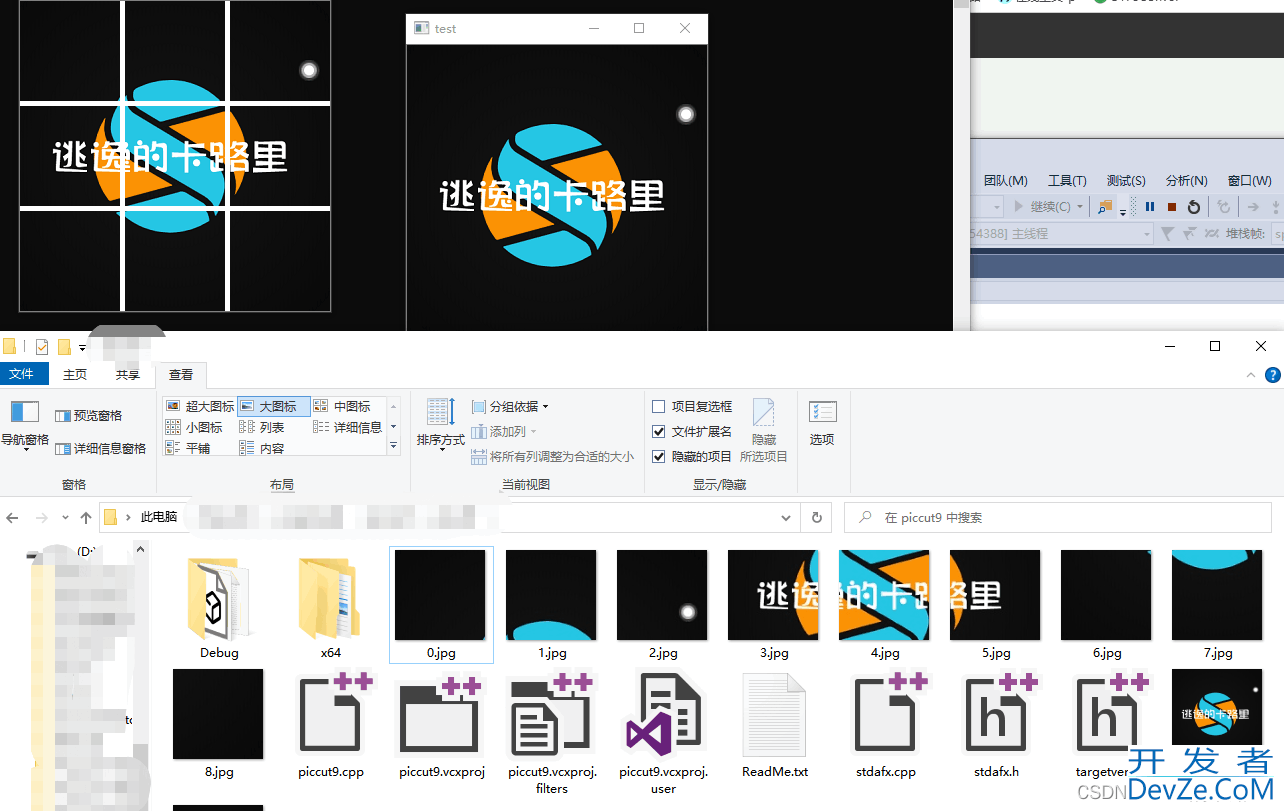Select the piccut9.cpp file
The width and height of the screenshot is (1284, 811).
point(331,725)
